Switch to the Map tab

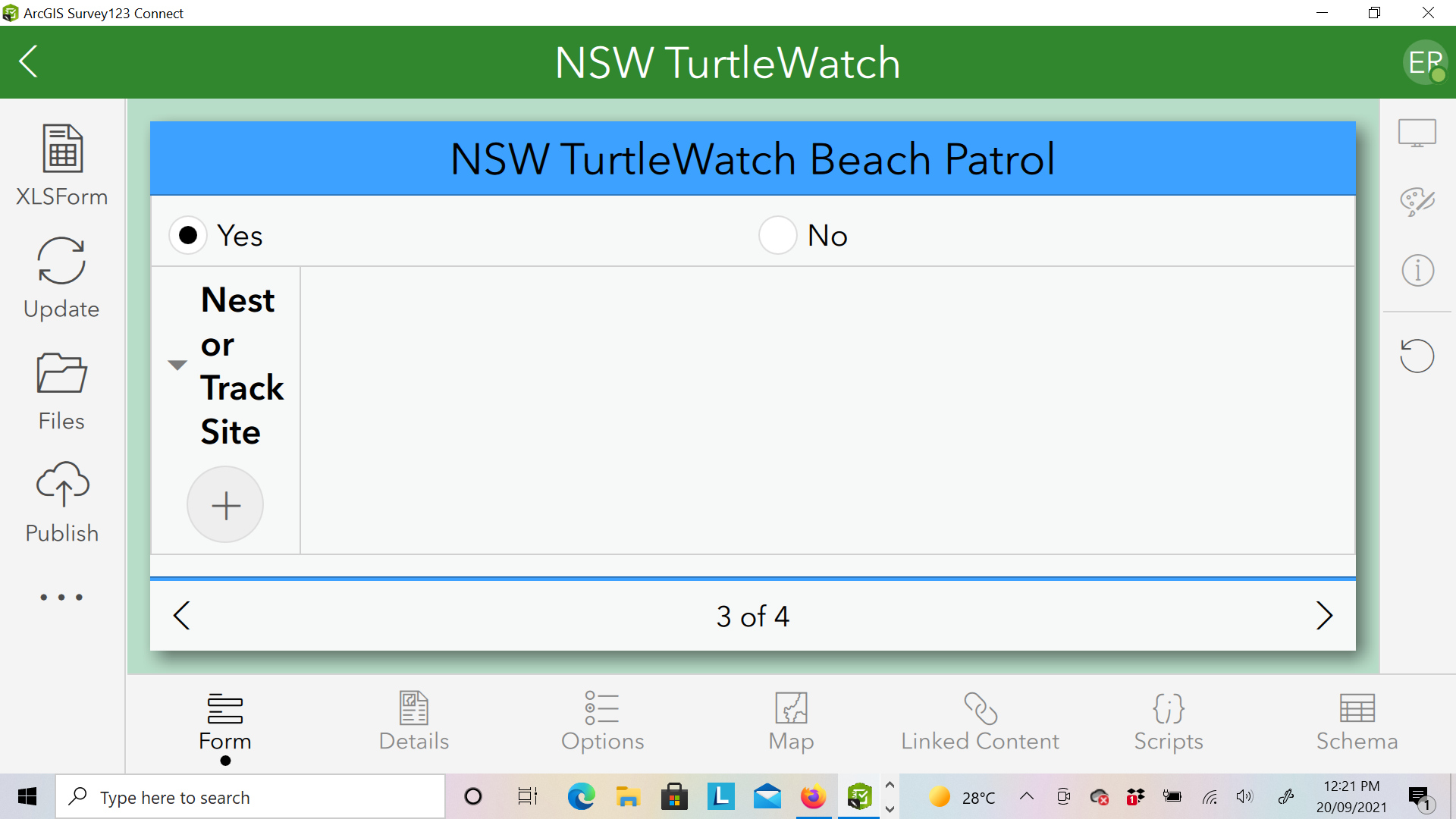791,722
